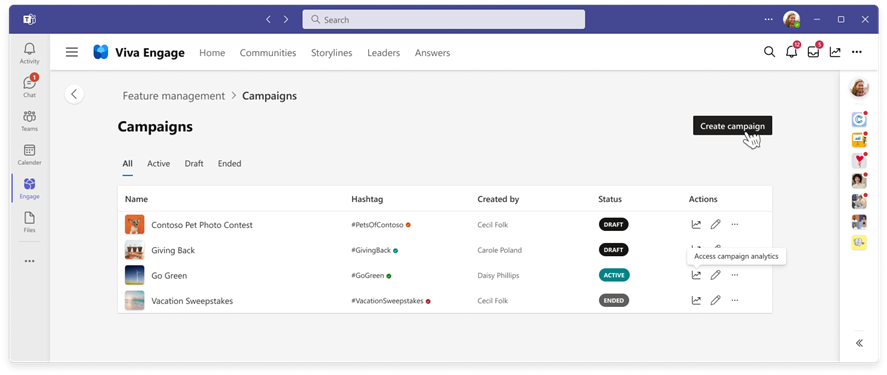Go to Storylines tab
This screenshot has width=887, height=375.
pos(331,53)
